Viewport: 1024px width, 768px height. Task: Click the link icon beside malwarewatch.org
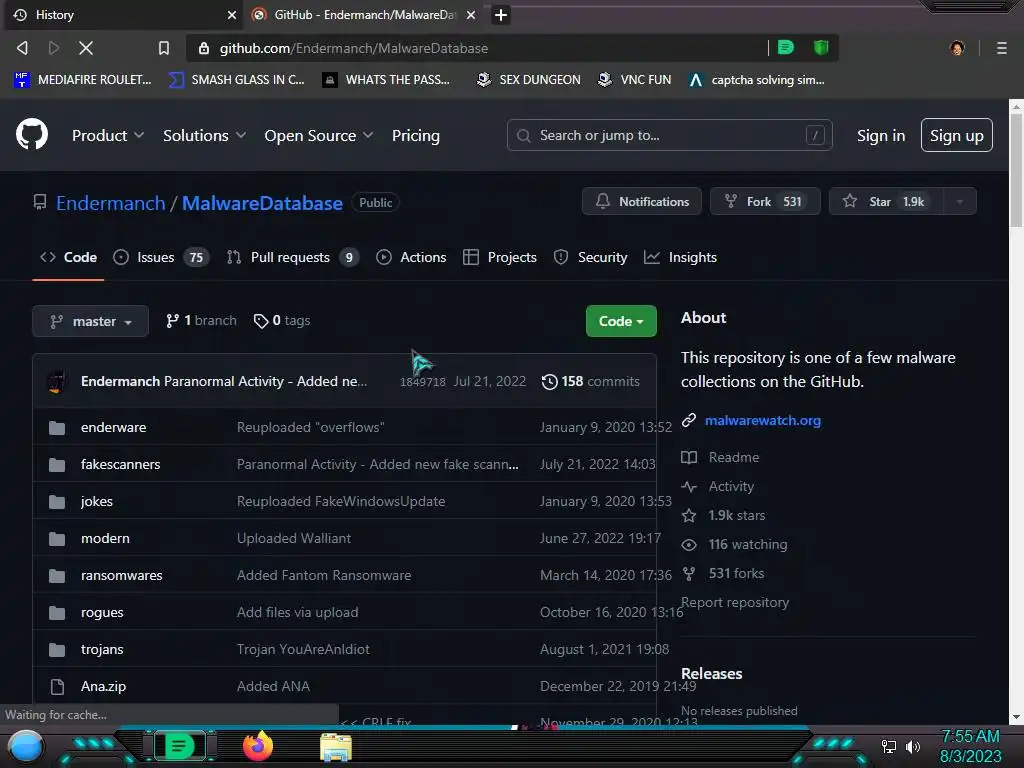coord(689,420)
